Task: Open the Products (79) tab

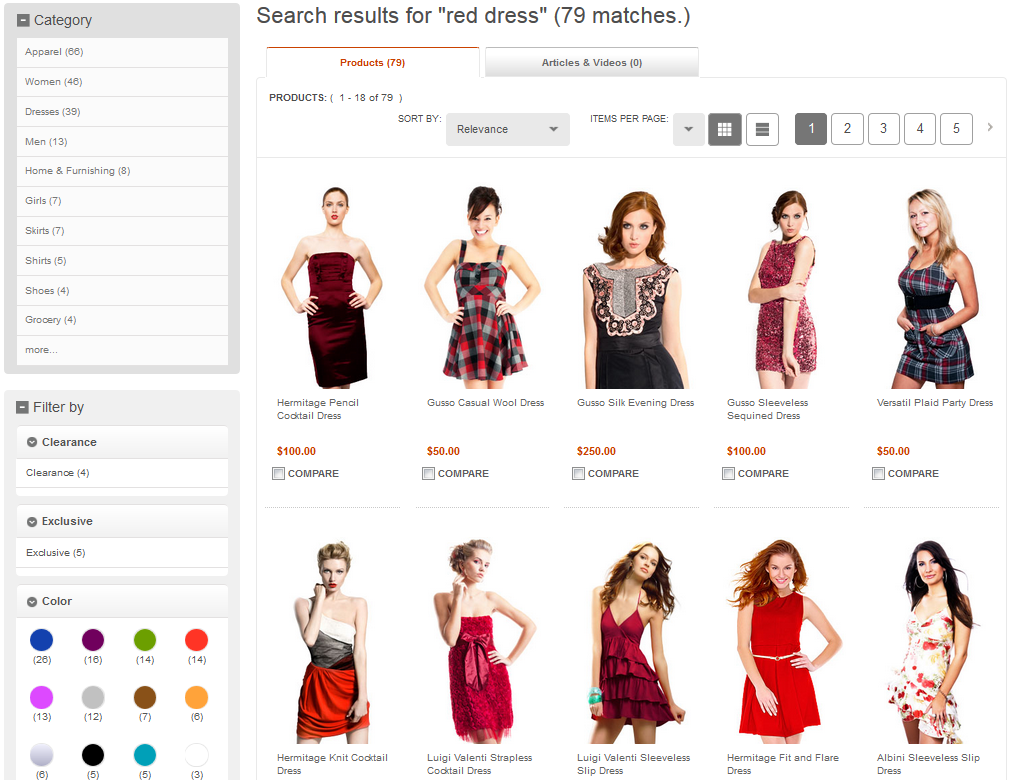Action: coord(372,62)
